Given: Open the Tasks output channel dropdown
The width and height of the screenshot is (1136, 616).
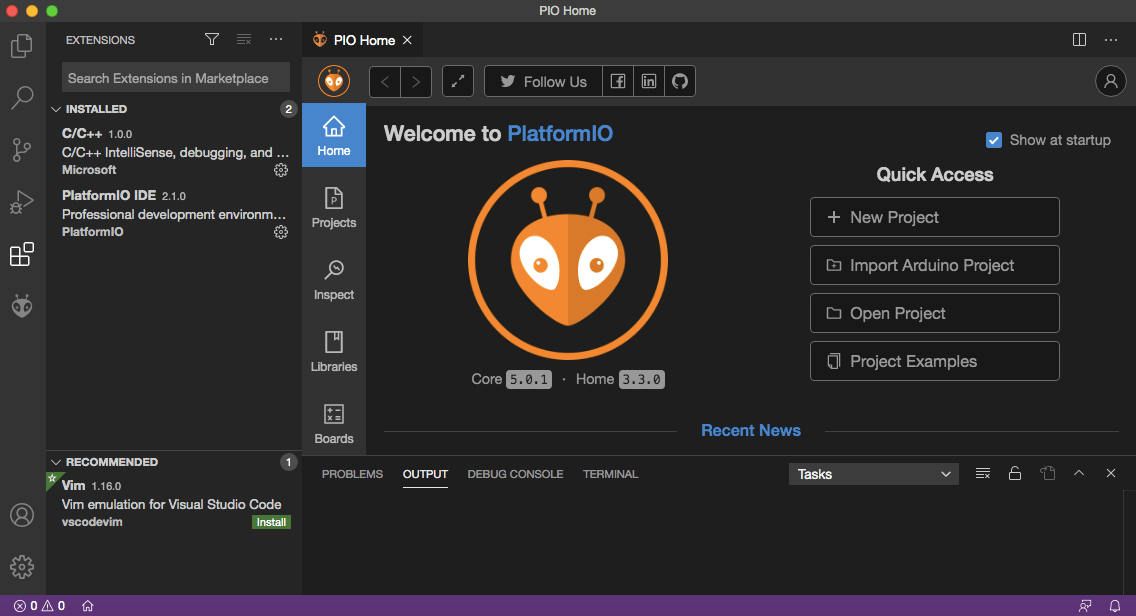Looking at the screenshot, I should click(873, 473).
